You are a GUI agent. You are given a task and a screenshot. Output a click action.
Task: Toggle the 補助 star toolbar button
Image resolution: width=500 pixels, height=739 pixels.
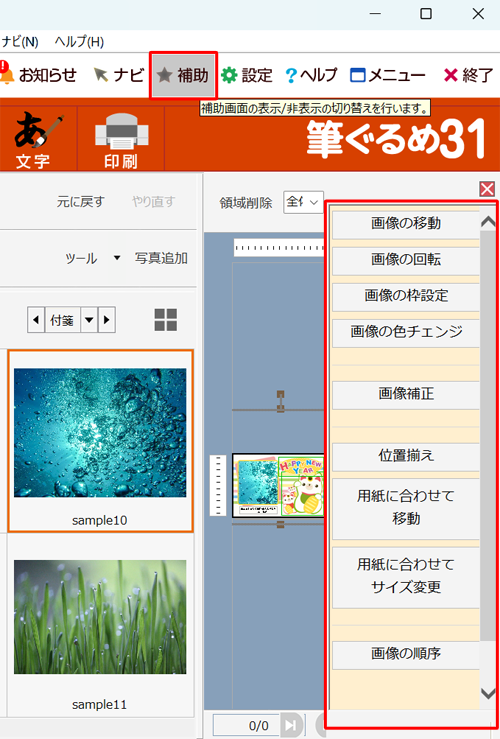[183, 75]
